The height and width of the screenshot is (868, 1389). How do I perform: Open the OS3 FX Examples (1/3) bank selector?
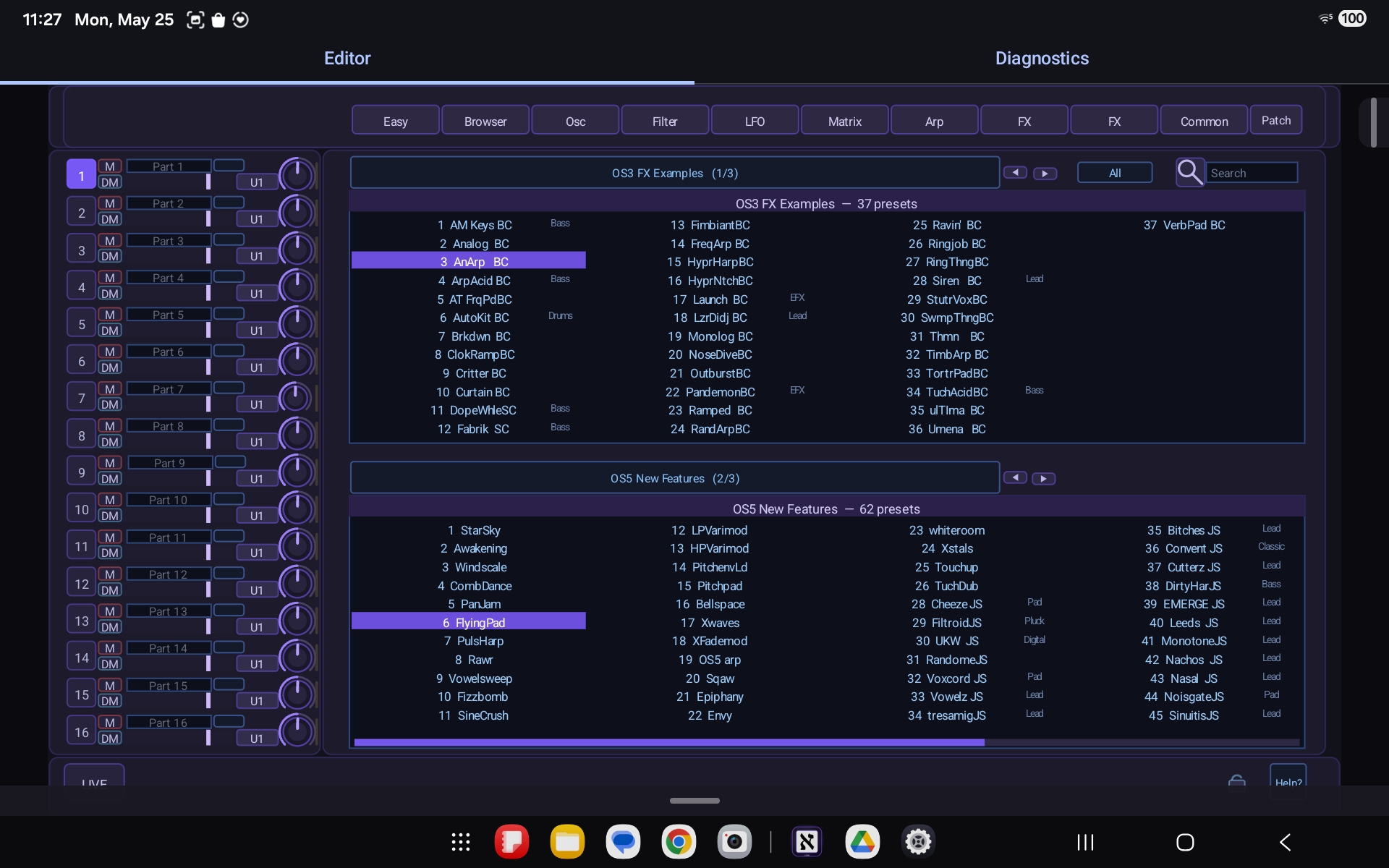click(x=674, y=173)
